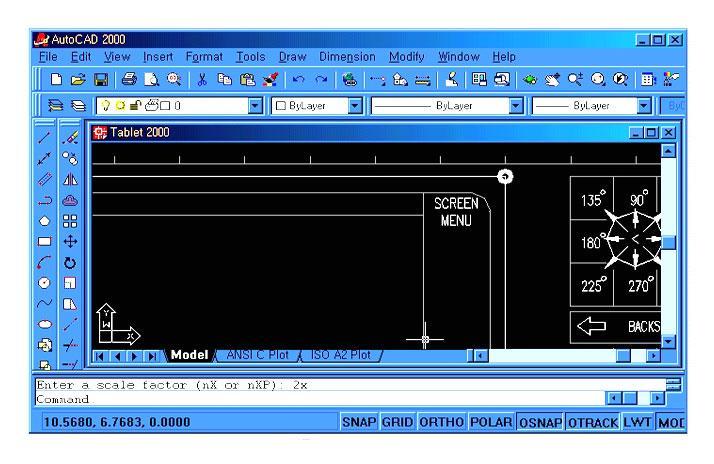Screen dimensions: 714x464
Task: Expand the layer dropdown list
Action: pos(254,104)
